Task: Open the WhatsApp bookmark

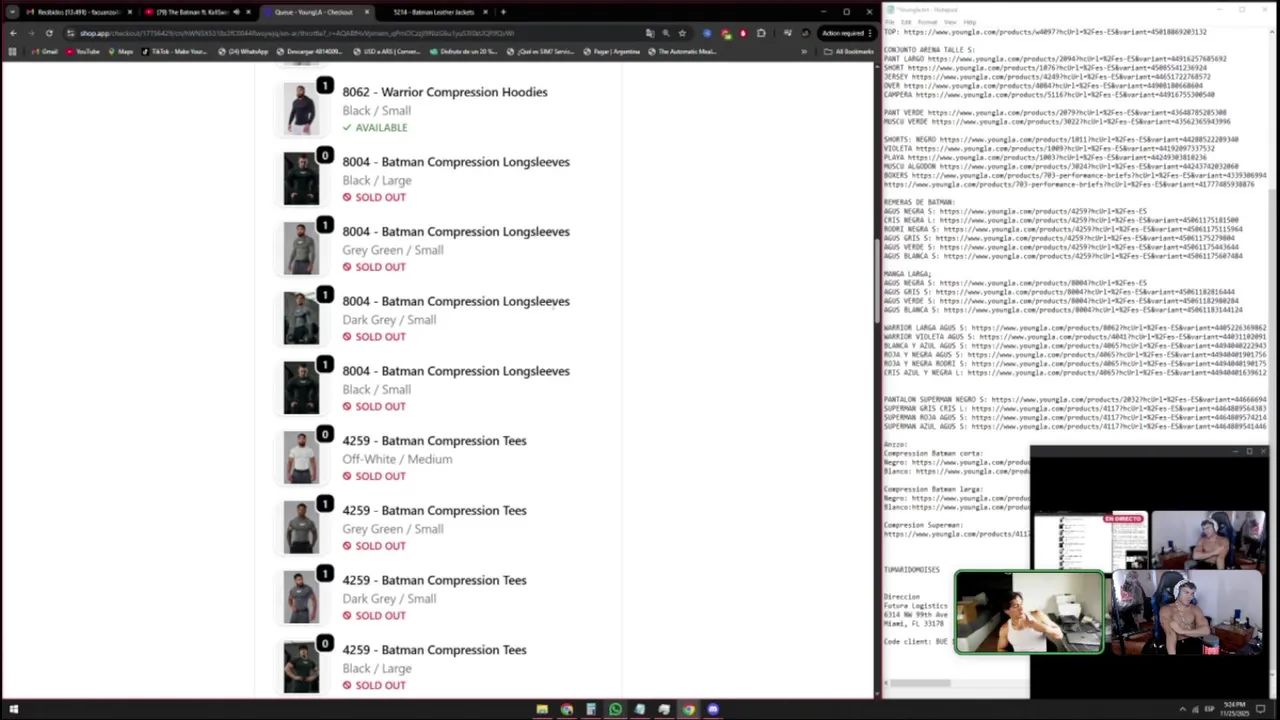Action: click(x=242, y=51)
